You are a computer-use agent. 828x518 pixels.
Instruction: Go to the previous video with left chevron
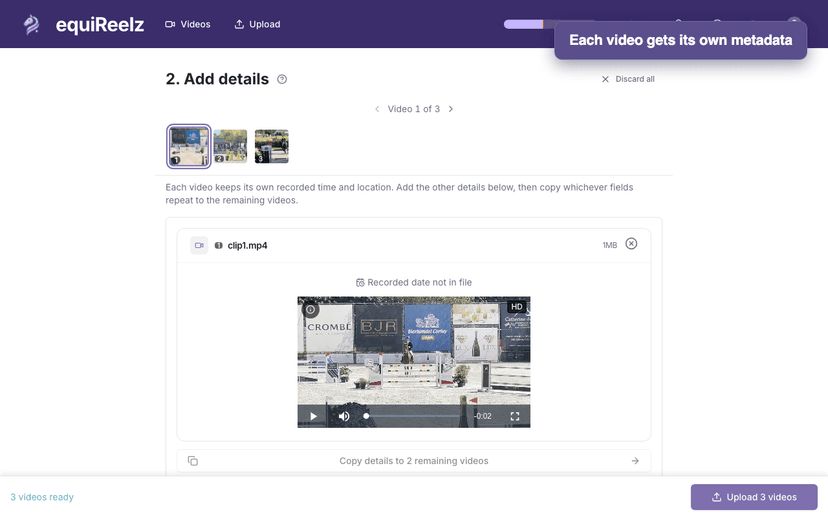[377, 109]
